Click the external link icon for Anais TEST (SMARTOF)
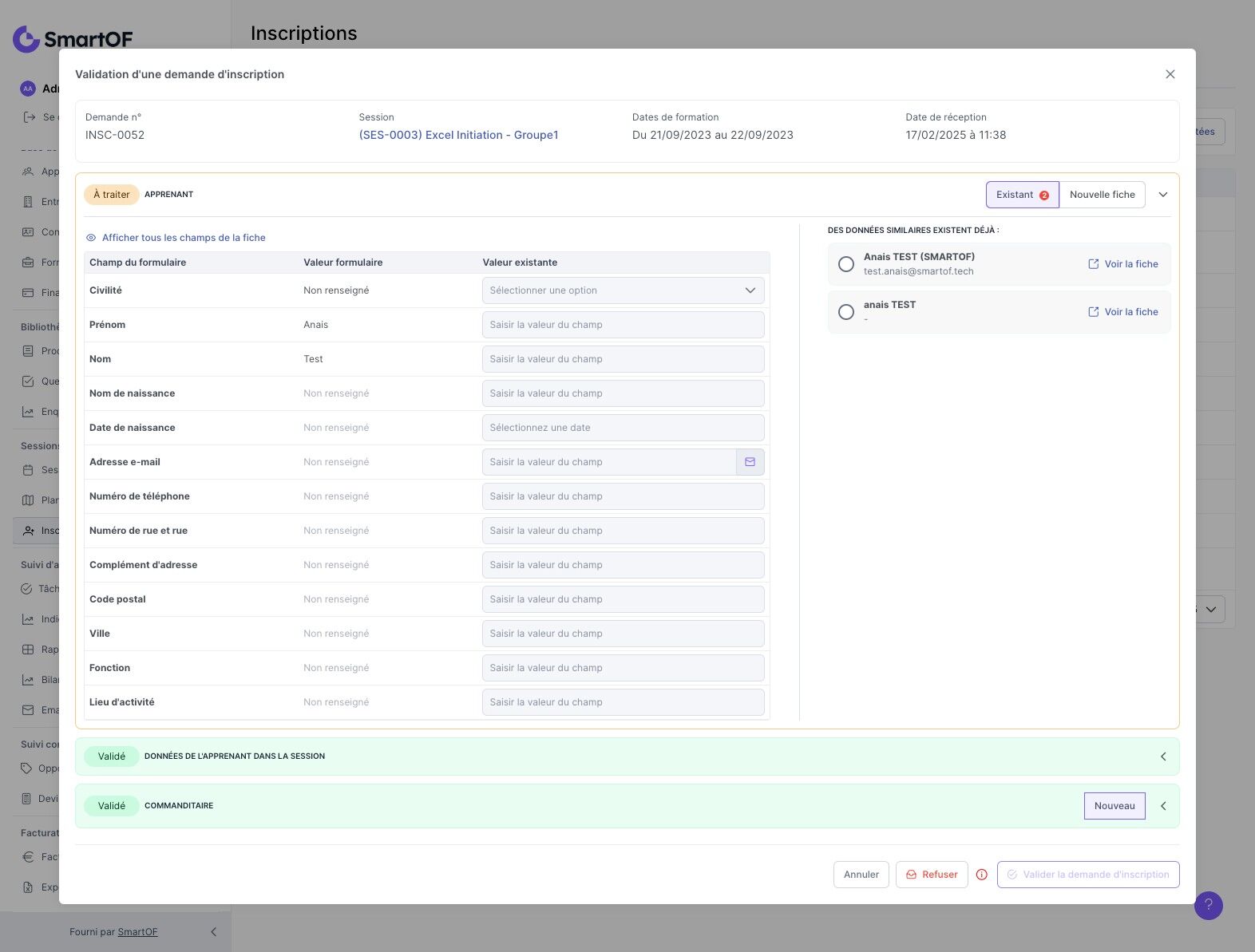Screen dimensions: 1255x952 point(1093,264)
